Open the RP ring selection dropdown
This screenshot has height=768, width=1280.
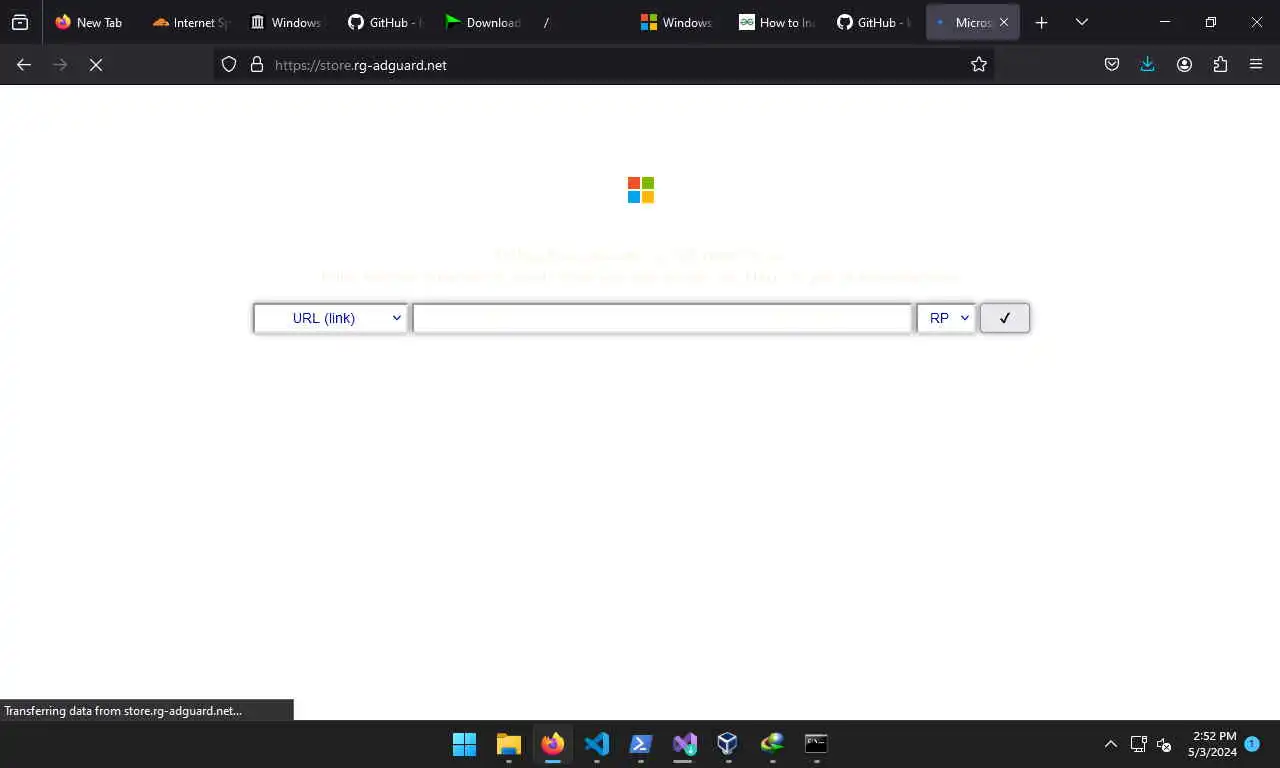tap(946, 318)
